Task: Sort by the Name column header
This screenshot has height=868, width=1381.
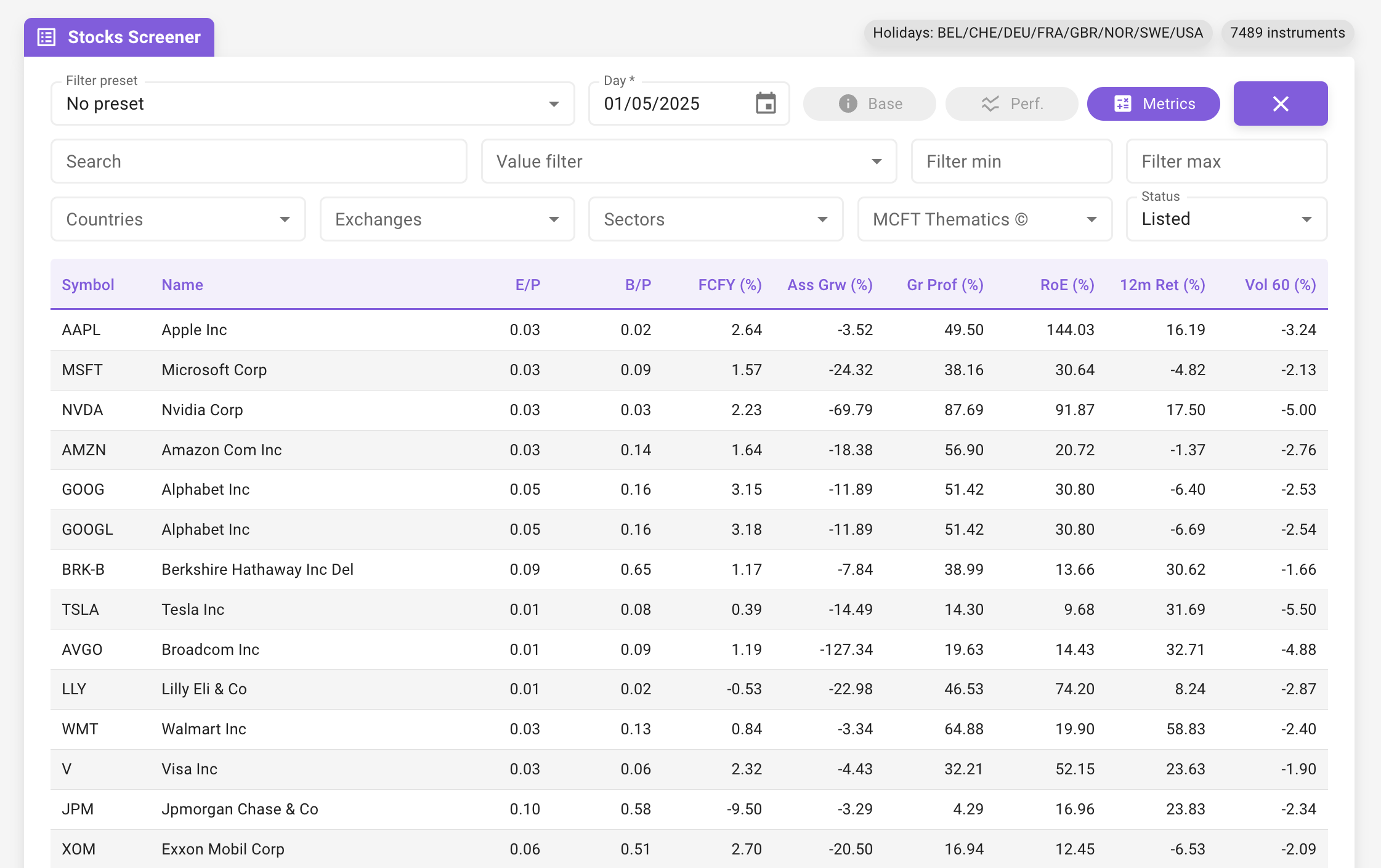Action: click(x=182, y=285)
